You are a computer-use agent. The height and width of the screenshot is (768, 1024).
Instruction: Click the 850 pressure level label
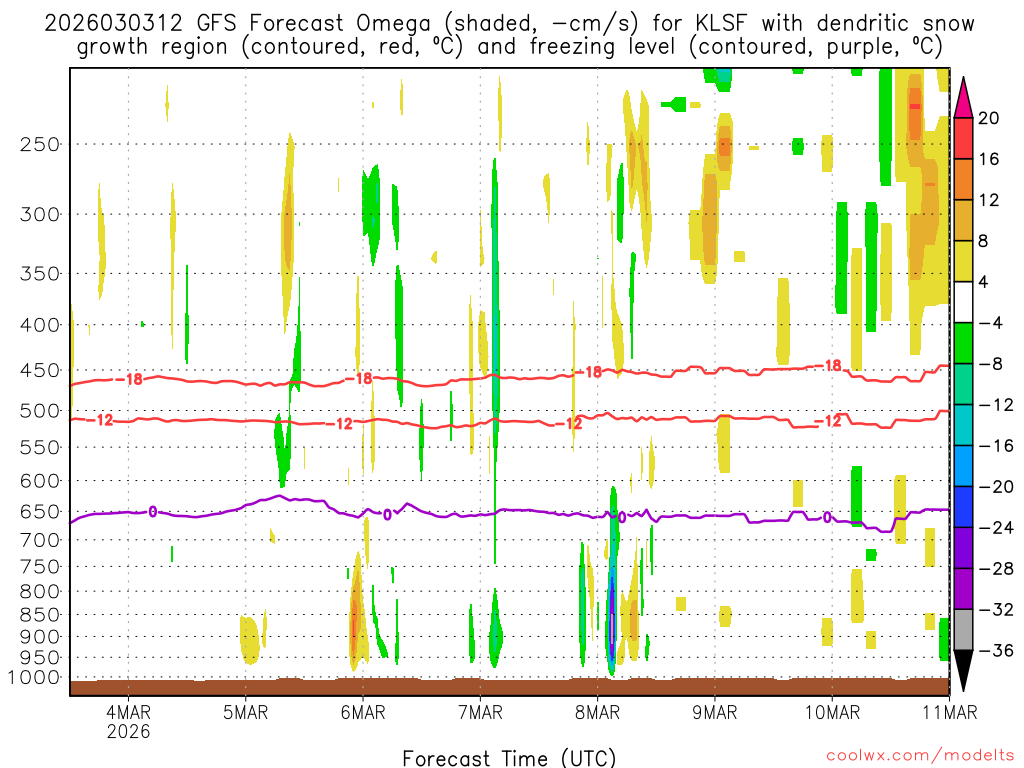click(x=40, y=615)
